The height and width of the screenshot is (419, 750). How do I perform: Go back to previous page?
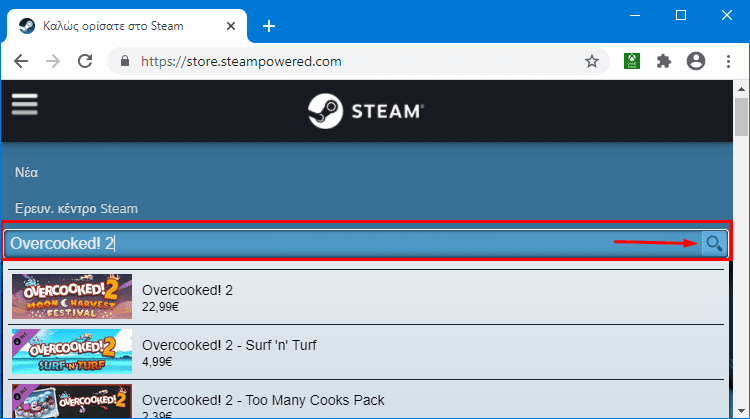pyautogui.click(x=22, y=61)
